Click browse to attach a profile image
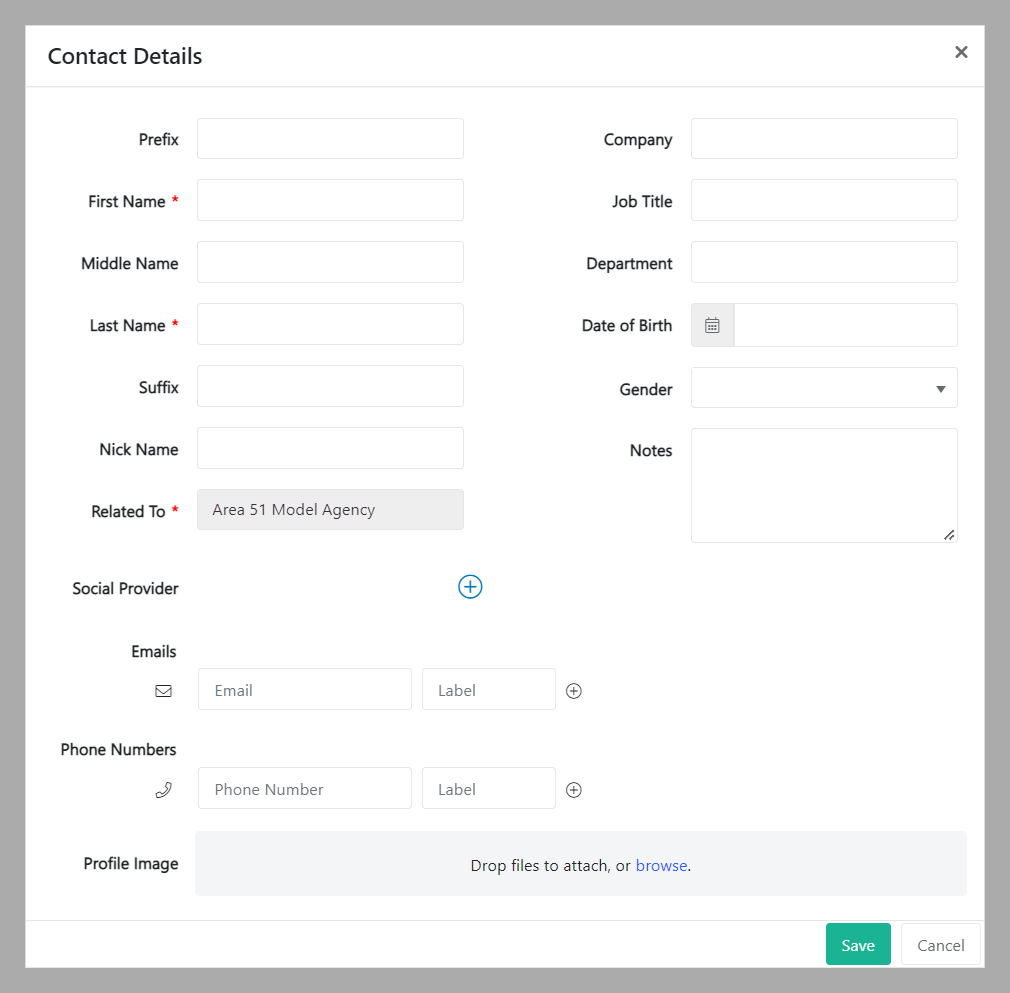The height and width of the screenshot is (993, 1010). 661,864
